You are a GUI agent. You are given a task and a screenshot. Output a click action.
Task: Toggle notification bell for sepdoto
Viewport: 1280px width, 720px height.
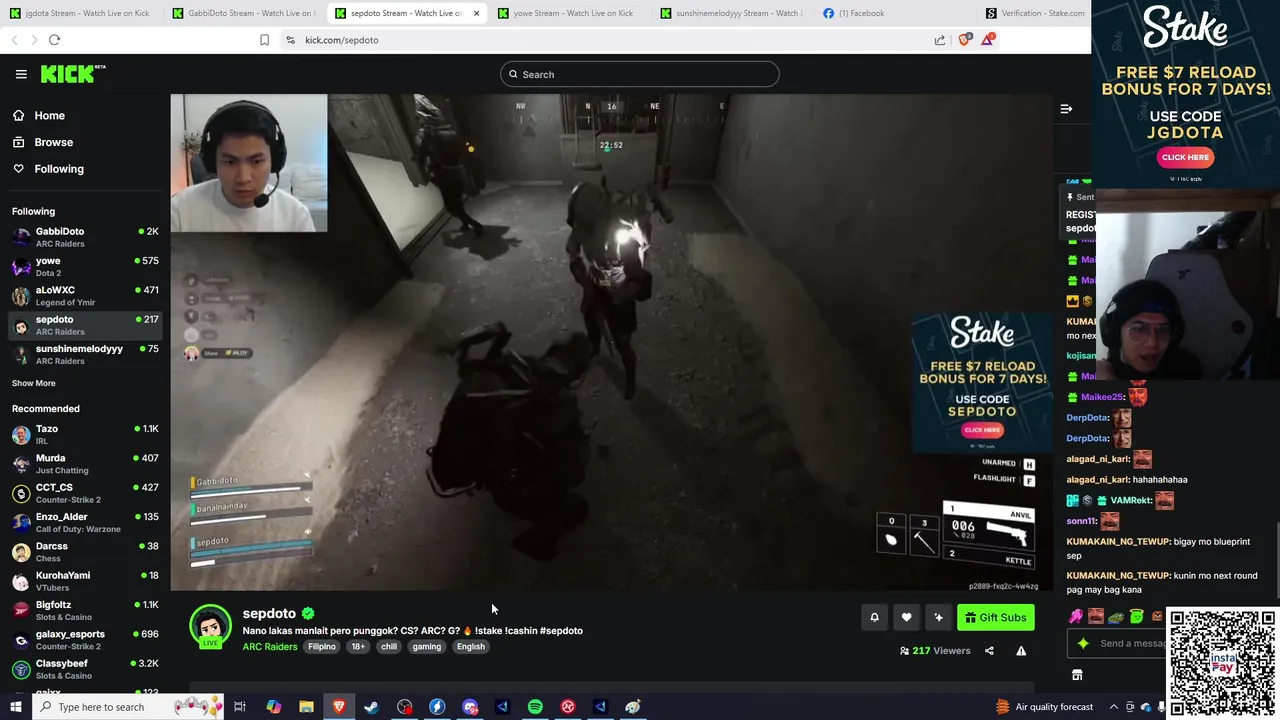tap(874, 617)
